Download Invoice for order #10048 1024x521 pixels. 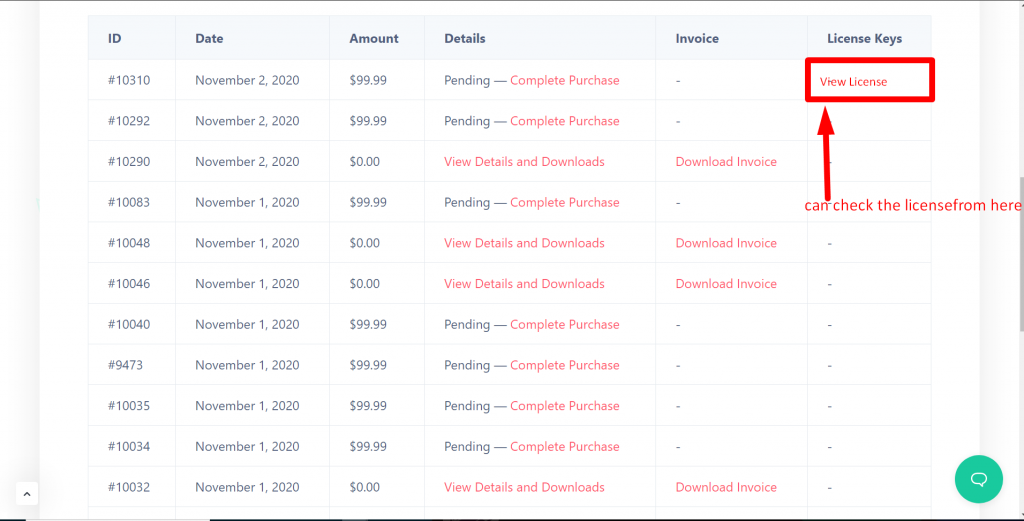[x=726, y=243]
